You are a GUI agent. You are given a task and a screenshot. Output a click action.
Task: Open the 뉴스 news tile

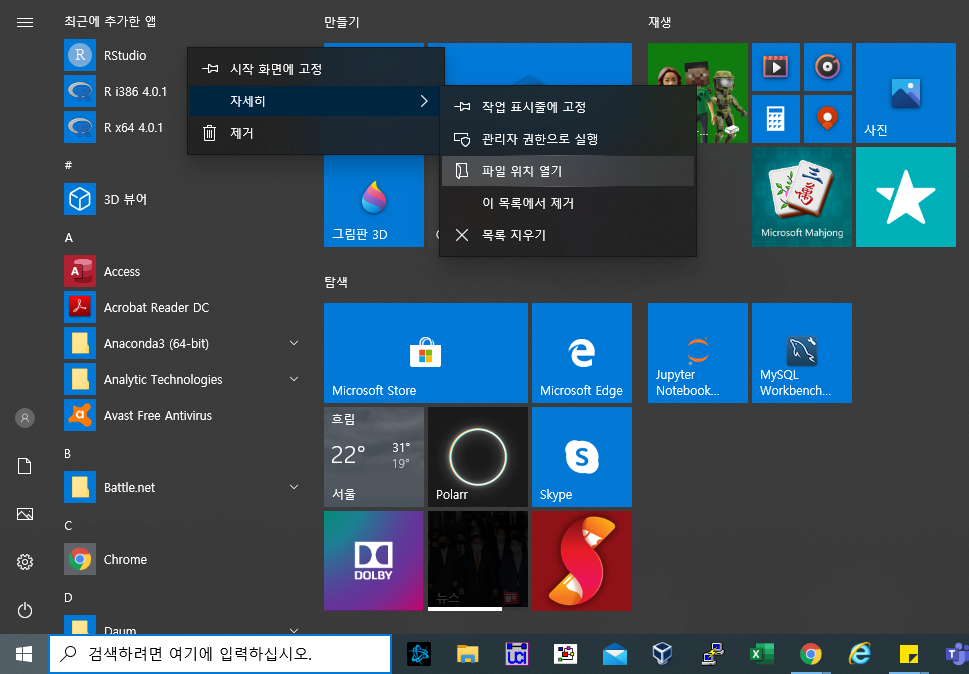click(x=478, y=560)
